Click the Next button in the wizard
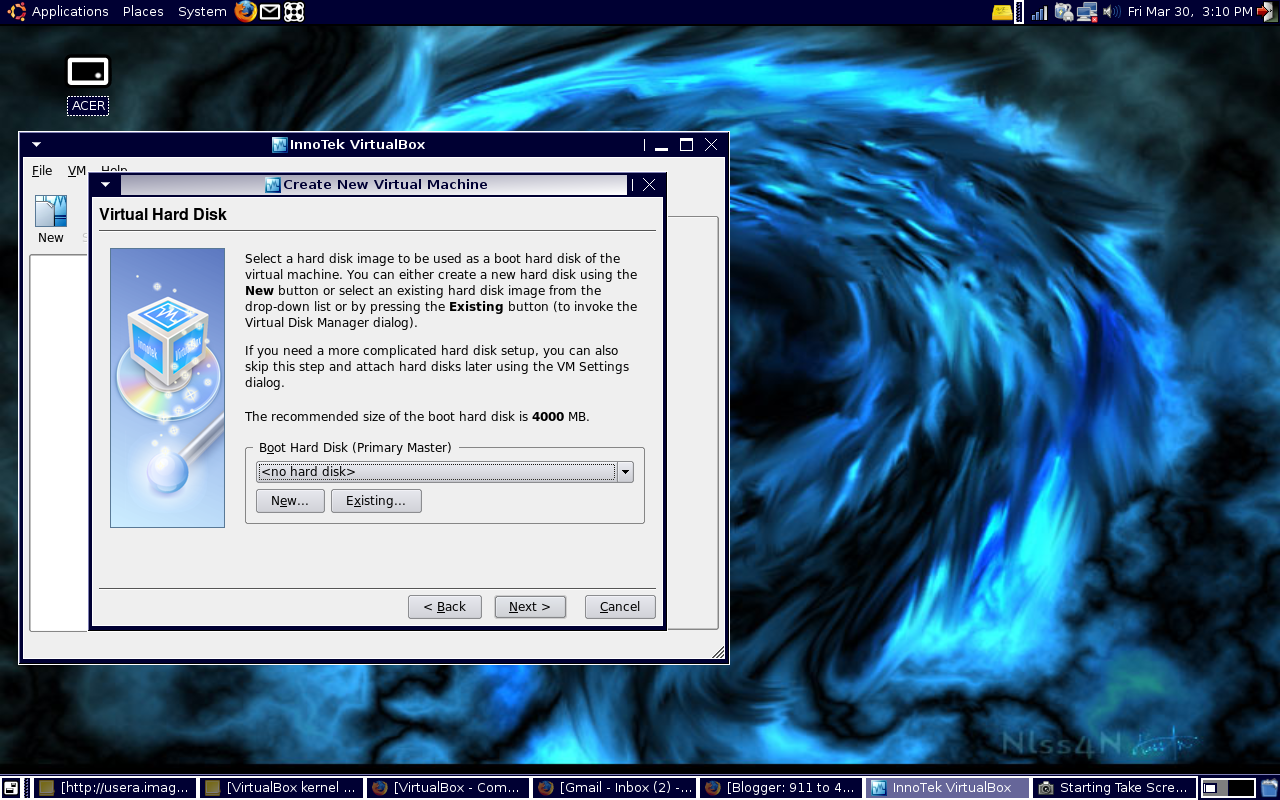This screenshot has width=1280, height=800. click(530, 606)
